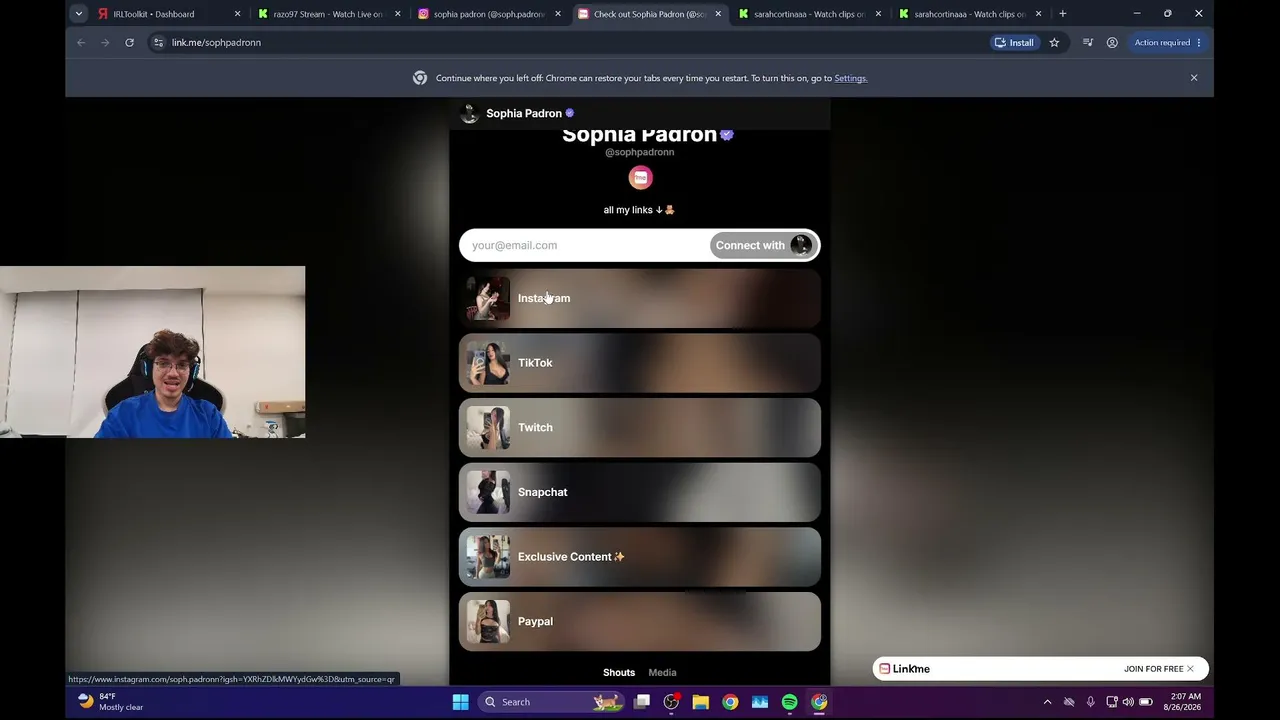1280x720 pixels.
Task: Open the Chrome profile icon
Action: [1112, 43]
